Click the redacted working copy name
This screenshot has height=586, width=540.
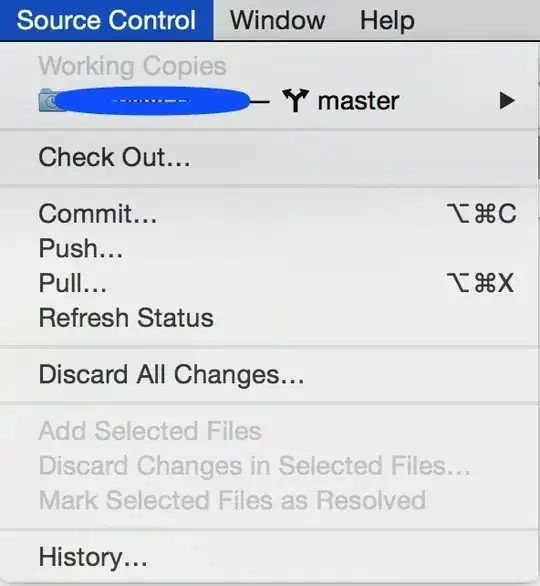152,101
